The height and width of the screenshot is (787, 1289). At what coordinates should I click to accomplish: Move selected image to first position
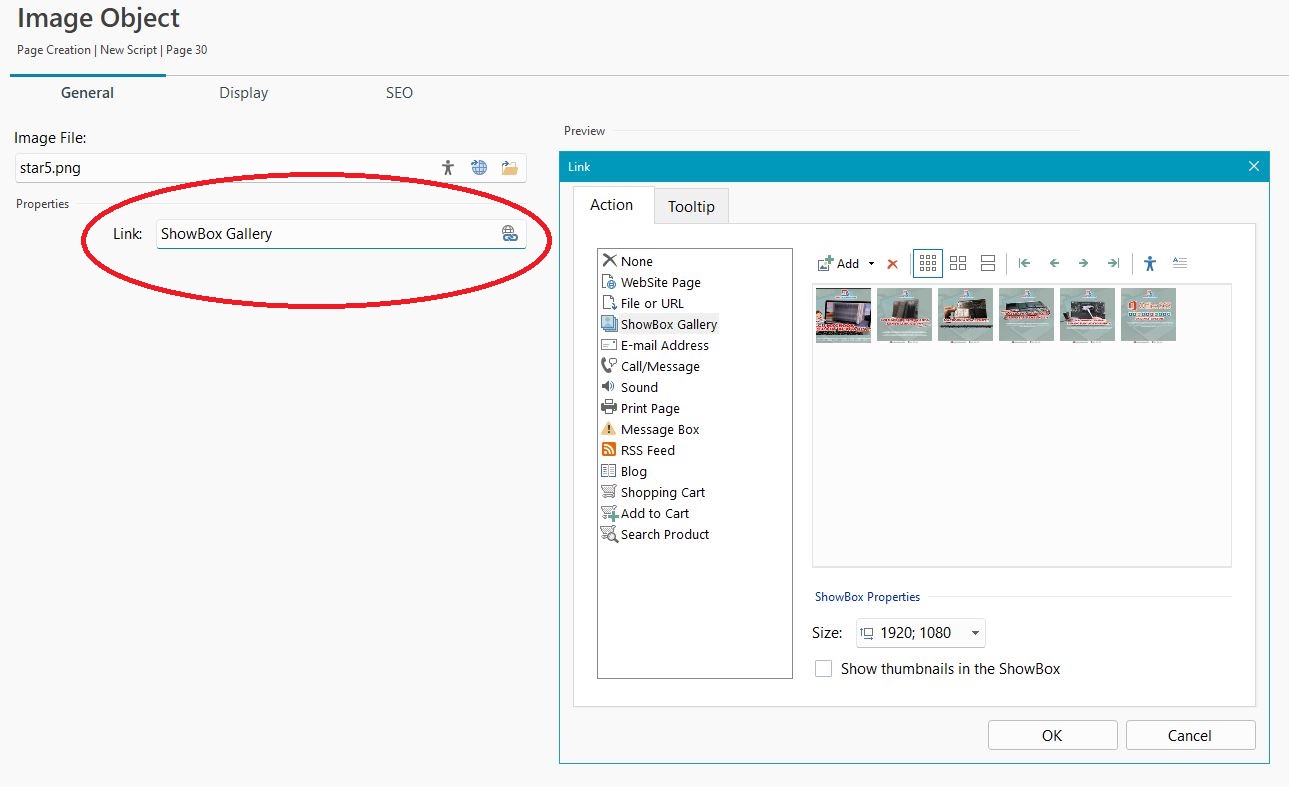point(1024,263)
